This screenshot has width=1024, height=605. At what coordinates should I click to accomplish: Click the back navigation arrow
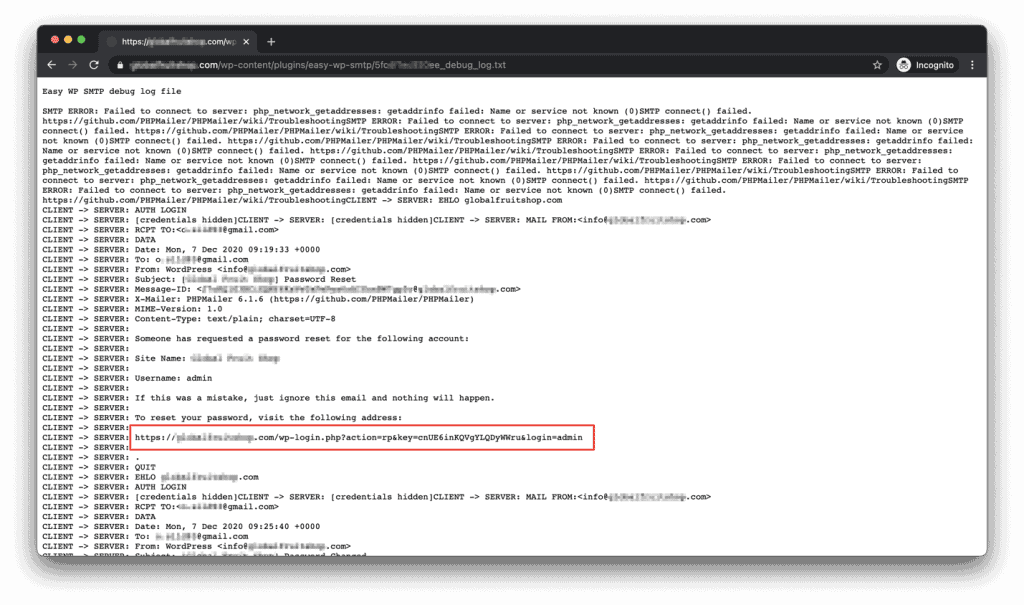click(x=51, y=64)
